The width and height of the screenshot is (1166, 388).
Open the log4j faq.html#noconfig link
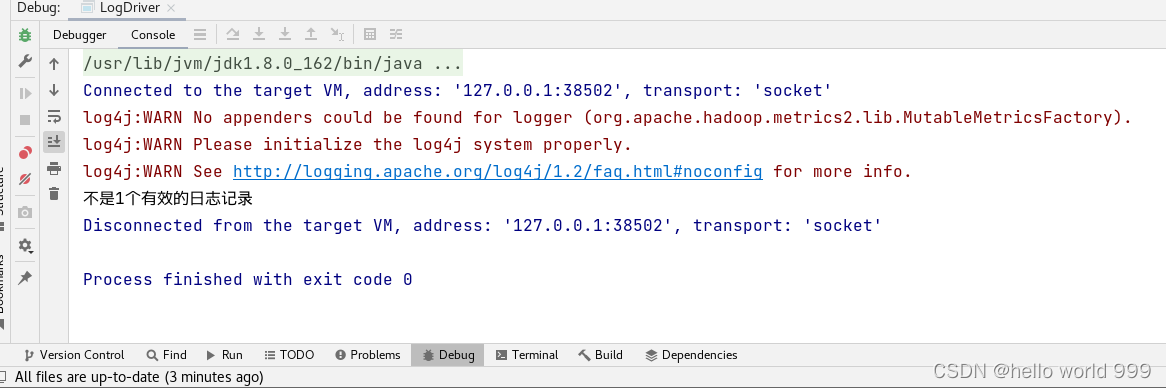(497, 172)
